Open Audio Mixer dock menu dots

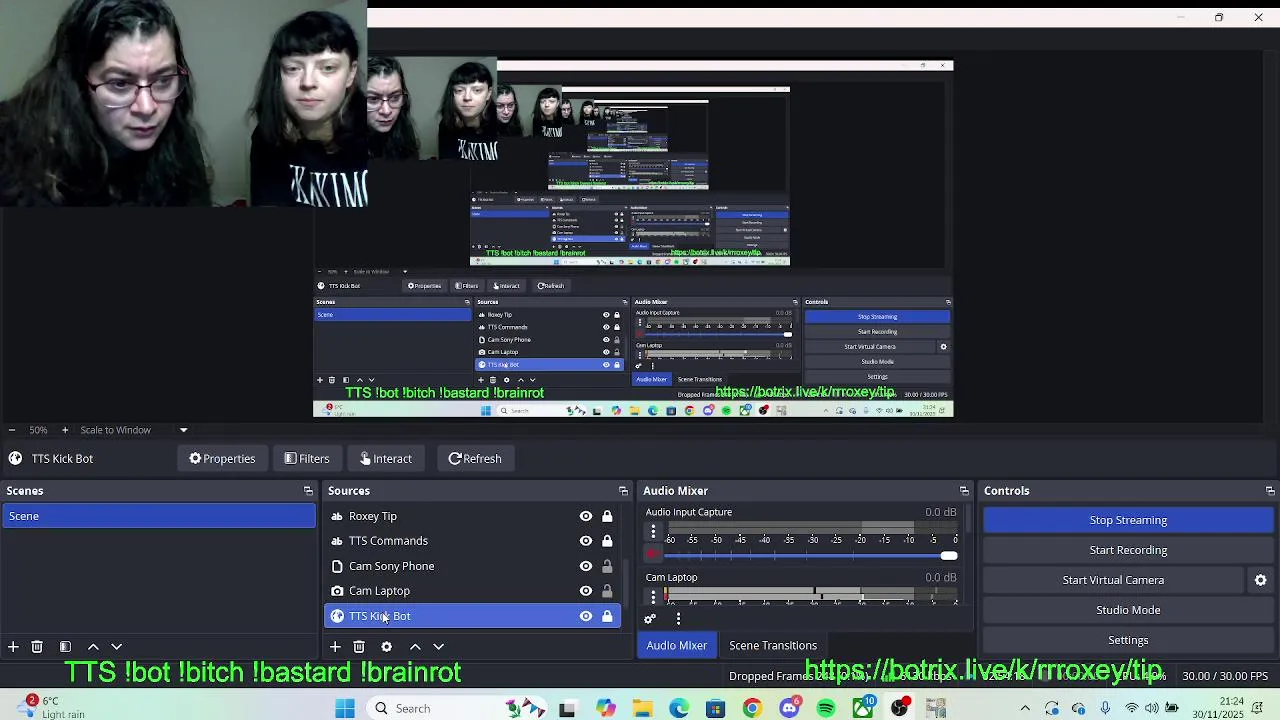point(678,619)
